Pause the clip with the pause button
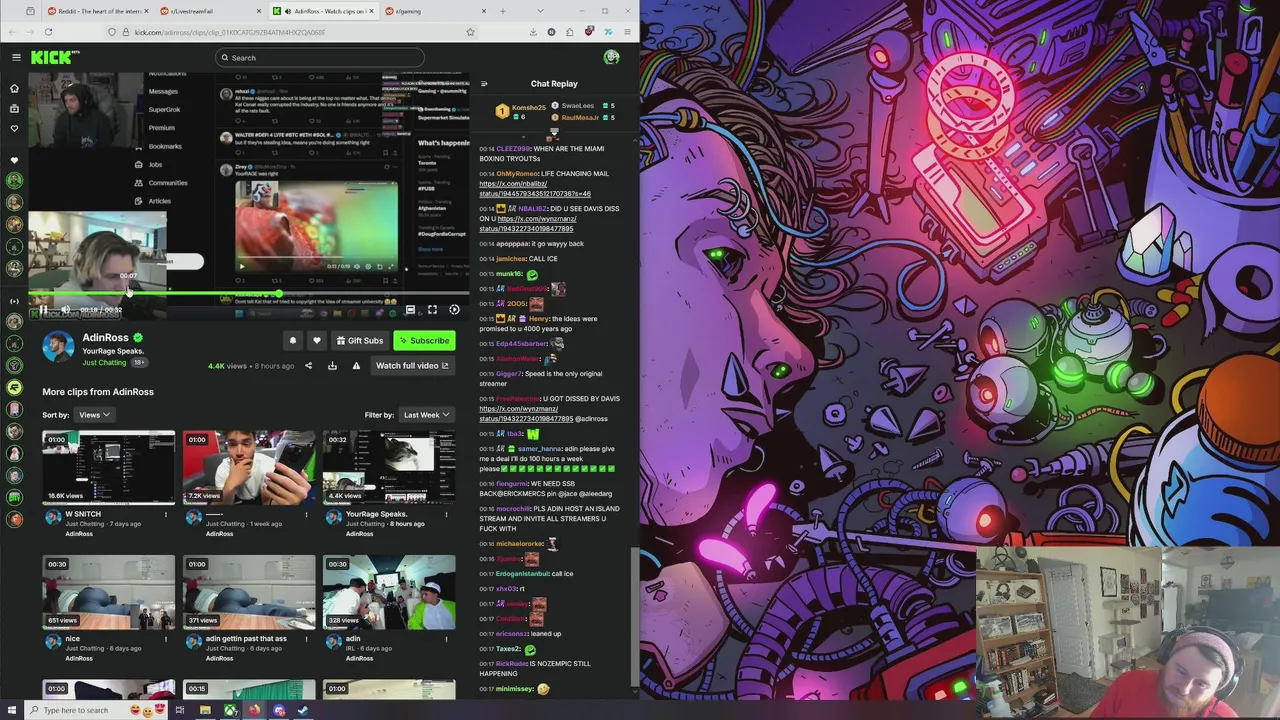Image resolution: width=1280 pixels, height=720 pixels. (44, 310)
